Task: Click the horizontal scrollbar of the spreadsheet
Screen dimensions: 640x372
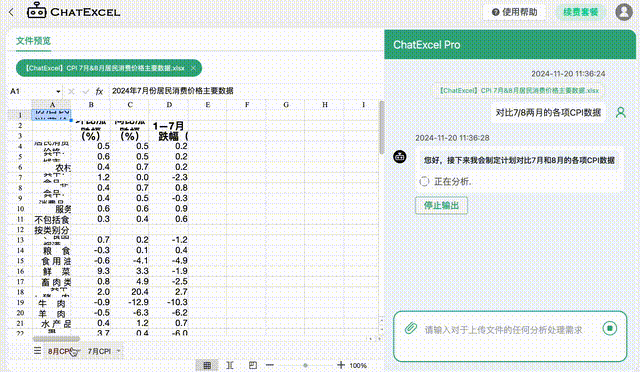Action: 56,339
